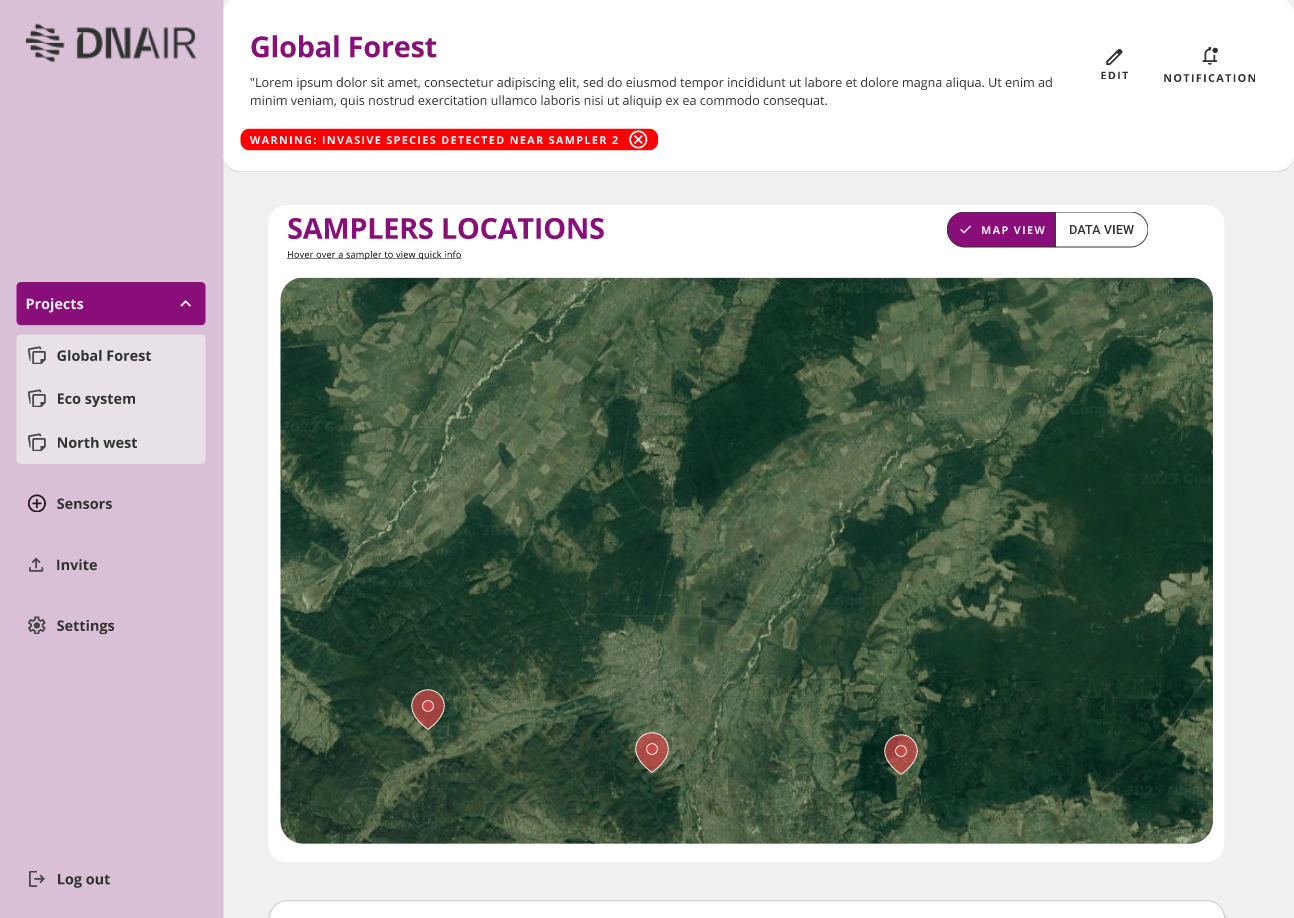1294x918 pixels.
Task: Click the DNAIR logo
Action: [x=111, y=43]
